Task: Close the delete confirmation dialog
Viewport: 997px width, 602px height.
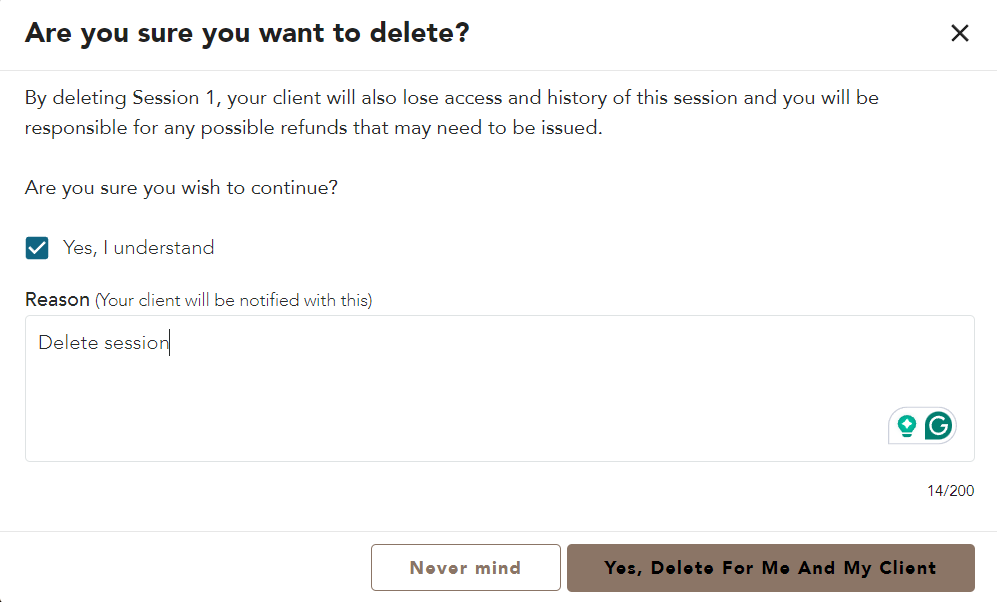Action: coord(960,33)
